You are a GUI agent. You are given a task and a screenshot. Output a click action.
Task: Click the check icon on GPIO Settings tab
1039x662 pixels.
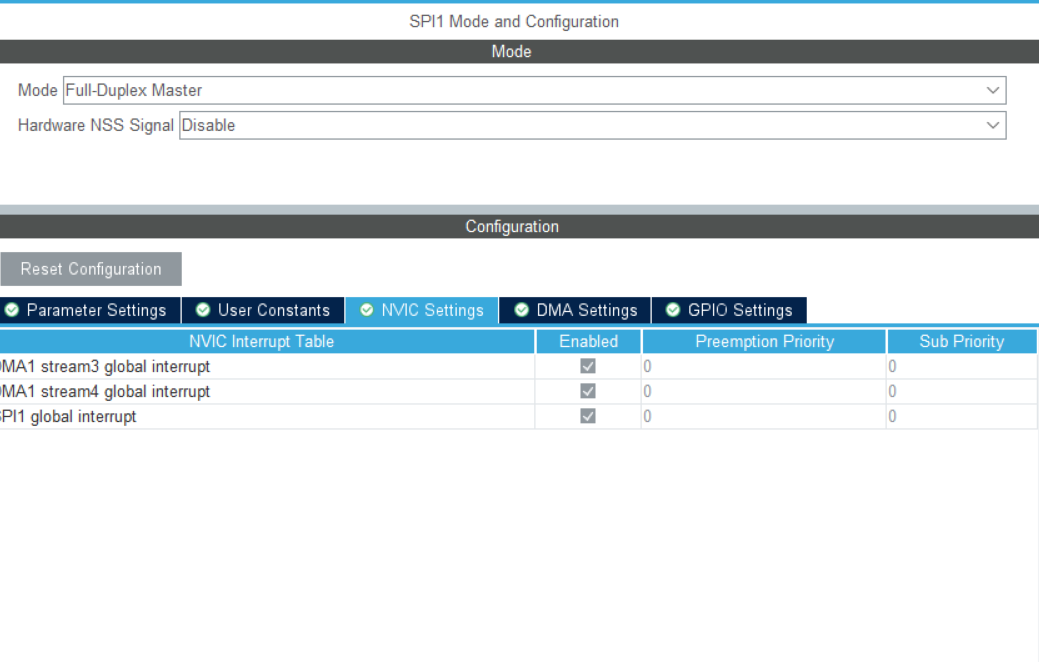(673, 310)
